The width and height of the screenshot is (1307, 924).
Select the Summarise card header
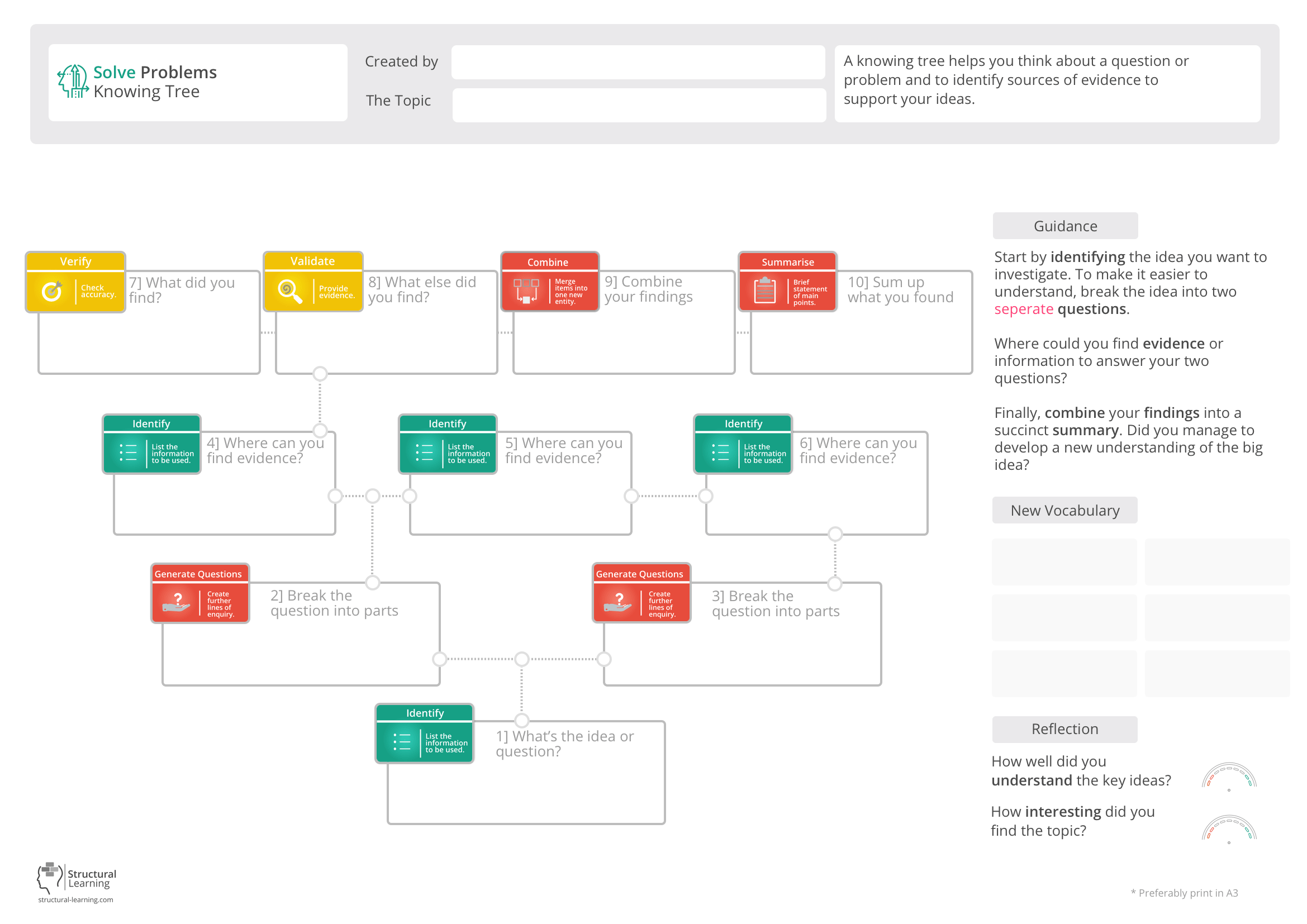(787, 263)
